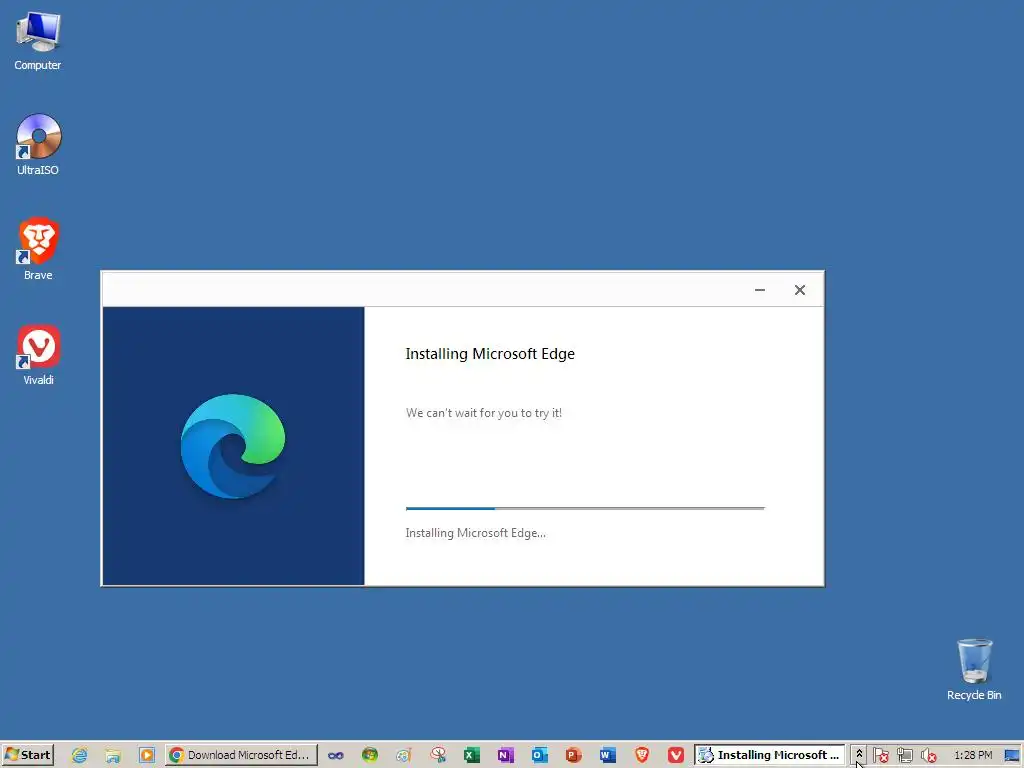The image size is (1024, 768).
Task: Launch PowerPoint from the taskbar
Action: click(573, 756)
